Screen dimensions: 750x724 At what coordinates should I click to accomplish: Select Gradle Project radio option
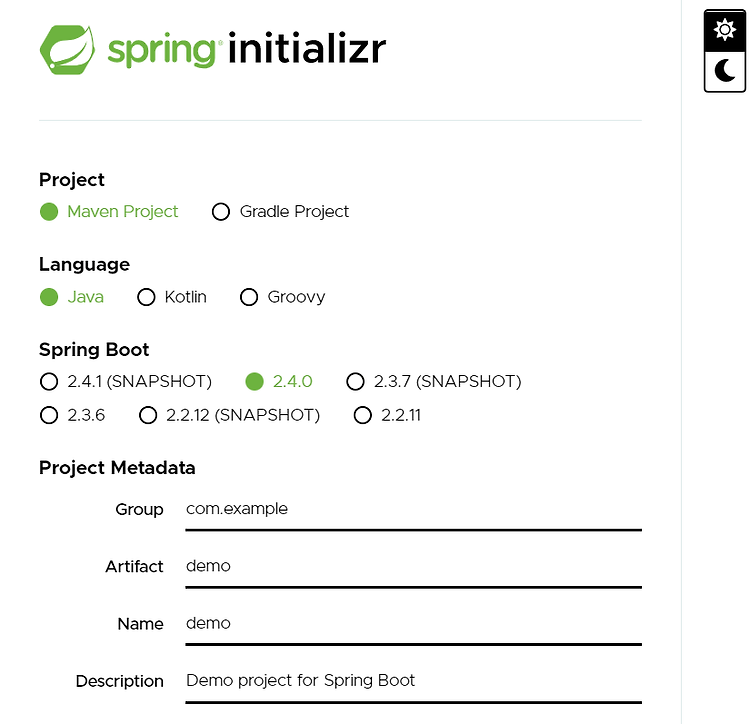(x=280, y=211)
